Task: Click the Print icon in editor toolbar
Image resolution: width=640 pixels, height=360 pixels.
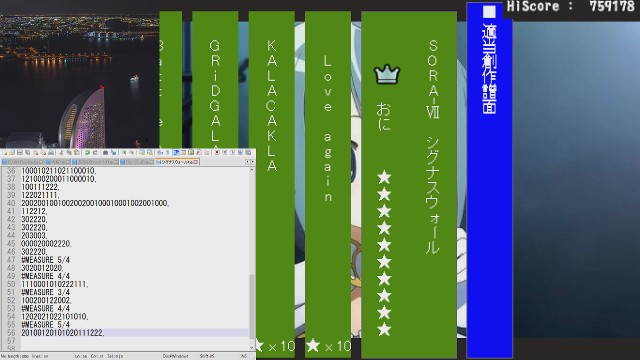Action: (x=51, y=153)
